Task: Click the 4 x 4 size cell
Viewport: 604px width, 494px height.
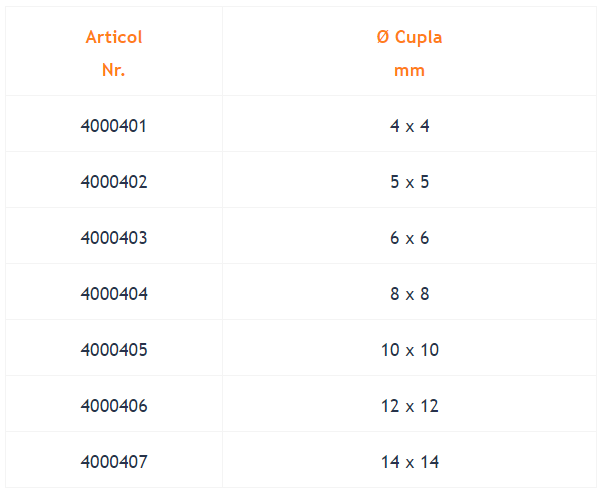Action: (409, 126)
